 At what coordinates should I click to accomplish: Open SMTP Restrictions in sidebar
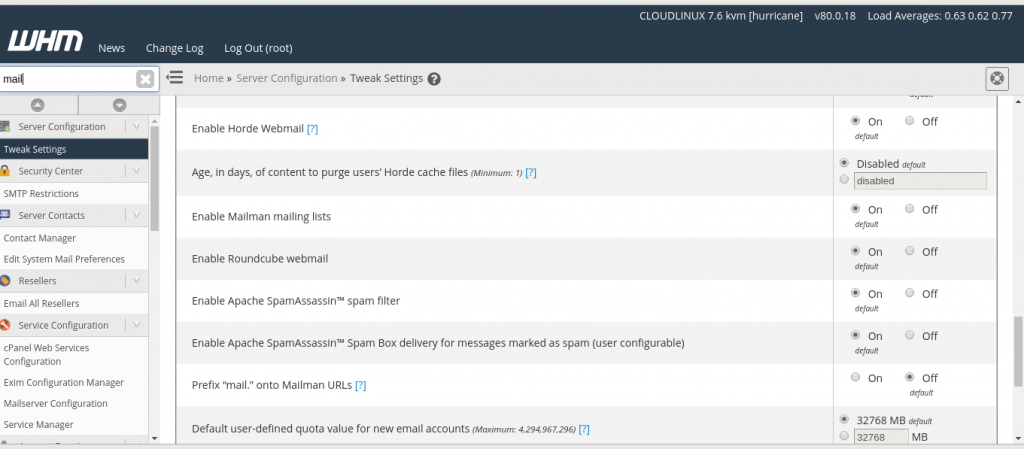point(41,194)
